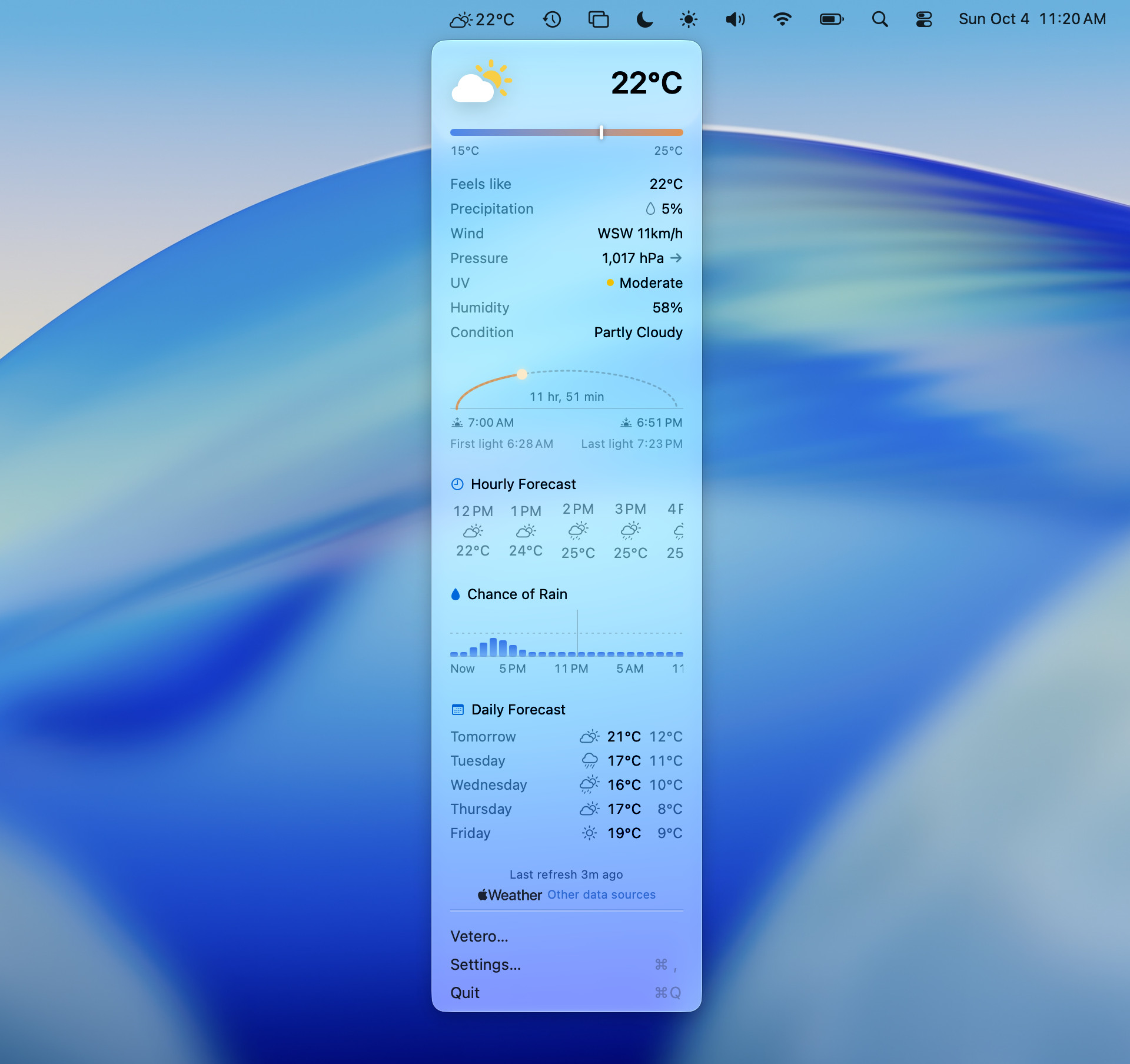Click the Apple Weather attribution link
This screenshot has width=1130, height=1064.
(510, 895)
